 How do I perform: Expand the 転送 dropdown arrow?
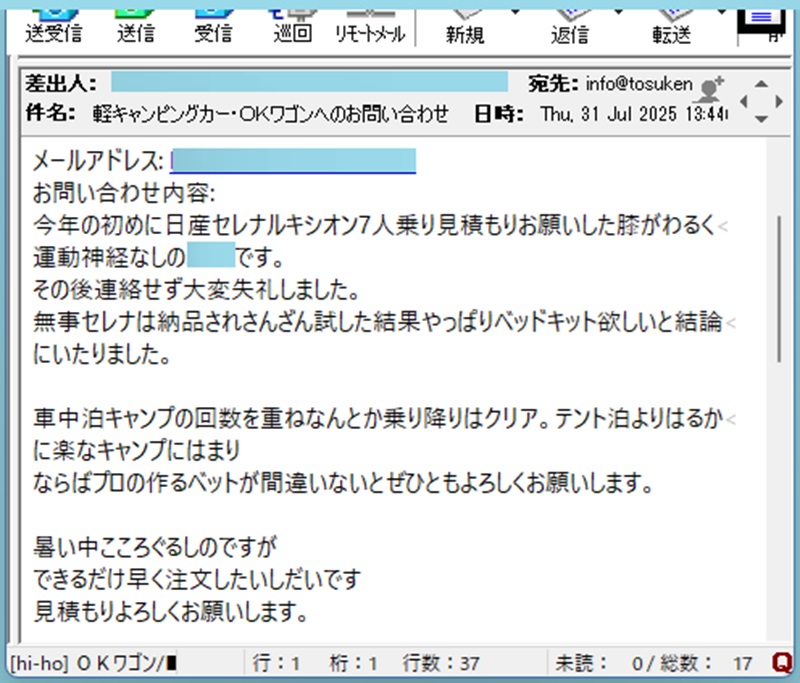(720, 12)
